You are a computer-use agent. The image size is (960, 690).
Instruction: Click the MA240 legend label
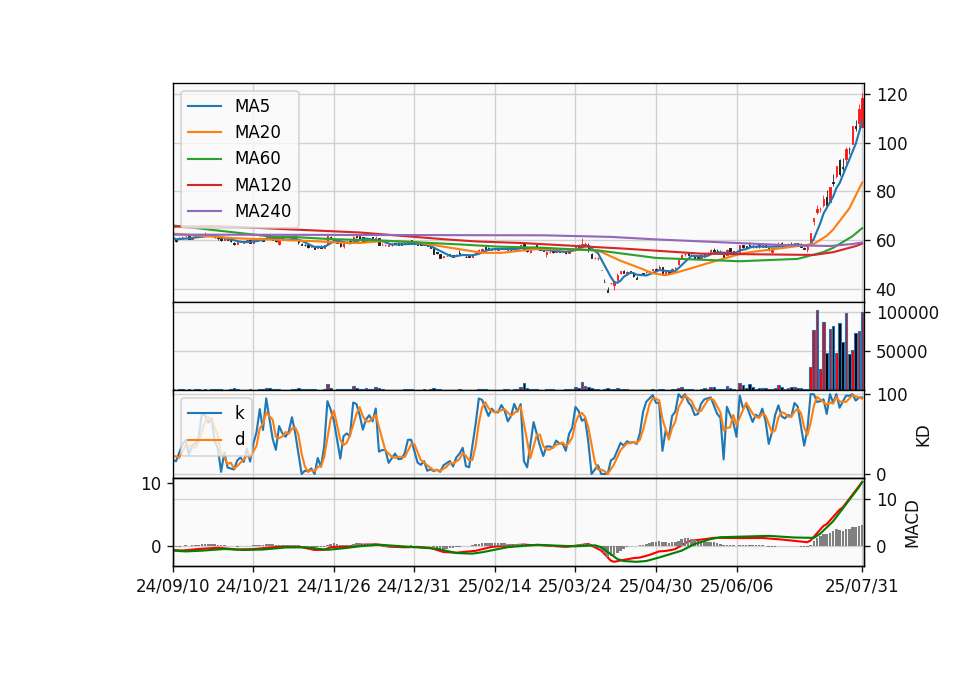coord(263,211)
